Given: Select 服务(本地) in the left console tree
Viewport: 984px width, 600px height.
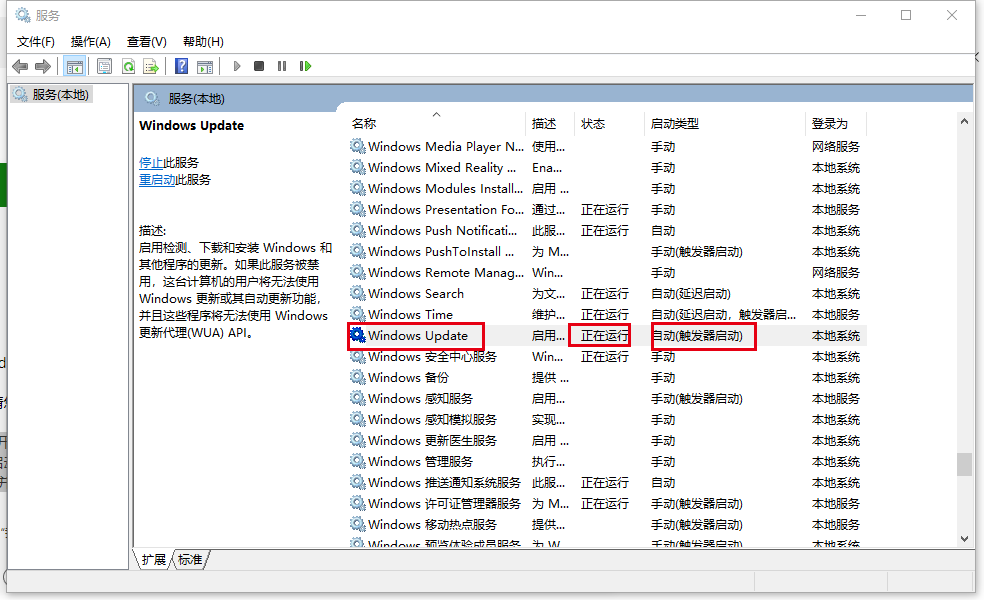Looking at the screenshot, I should tap(60, 95).
